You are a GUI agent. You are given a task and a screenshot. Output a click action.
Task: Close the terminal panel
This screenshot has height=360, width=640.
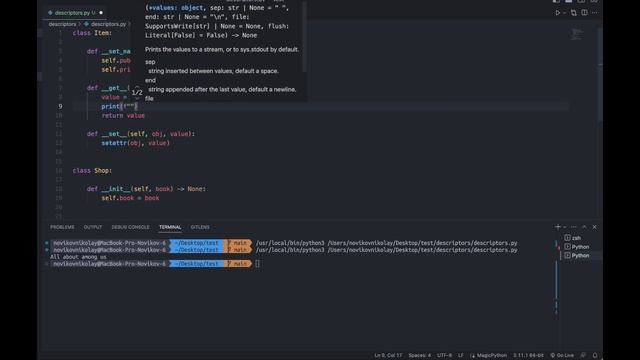tap(594, 227)
